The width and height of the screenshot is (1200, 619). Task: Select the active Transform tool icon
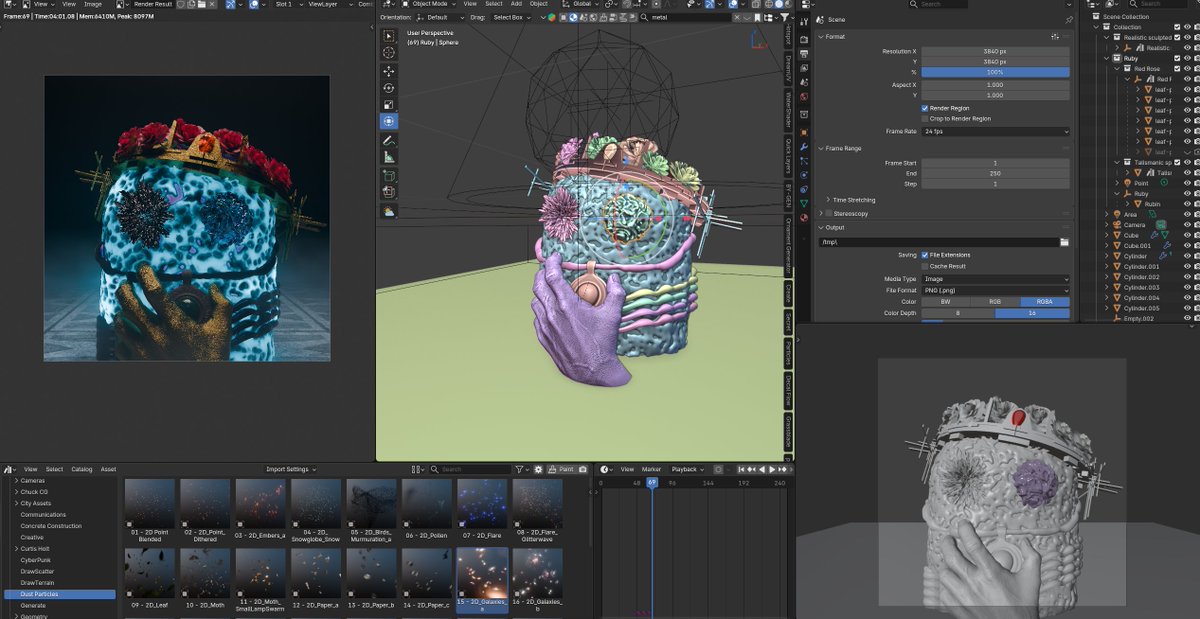pos(389,121)
